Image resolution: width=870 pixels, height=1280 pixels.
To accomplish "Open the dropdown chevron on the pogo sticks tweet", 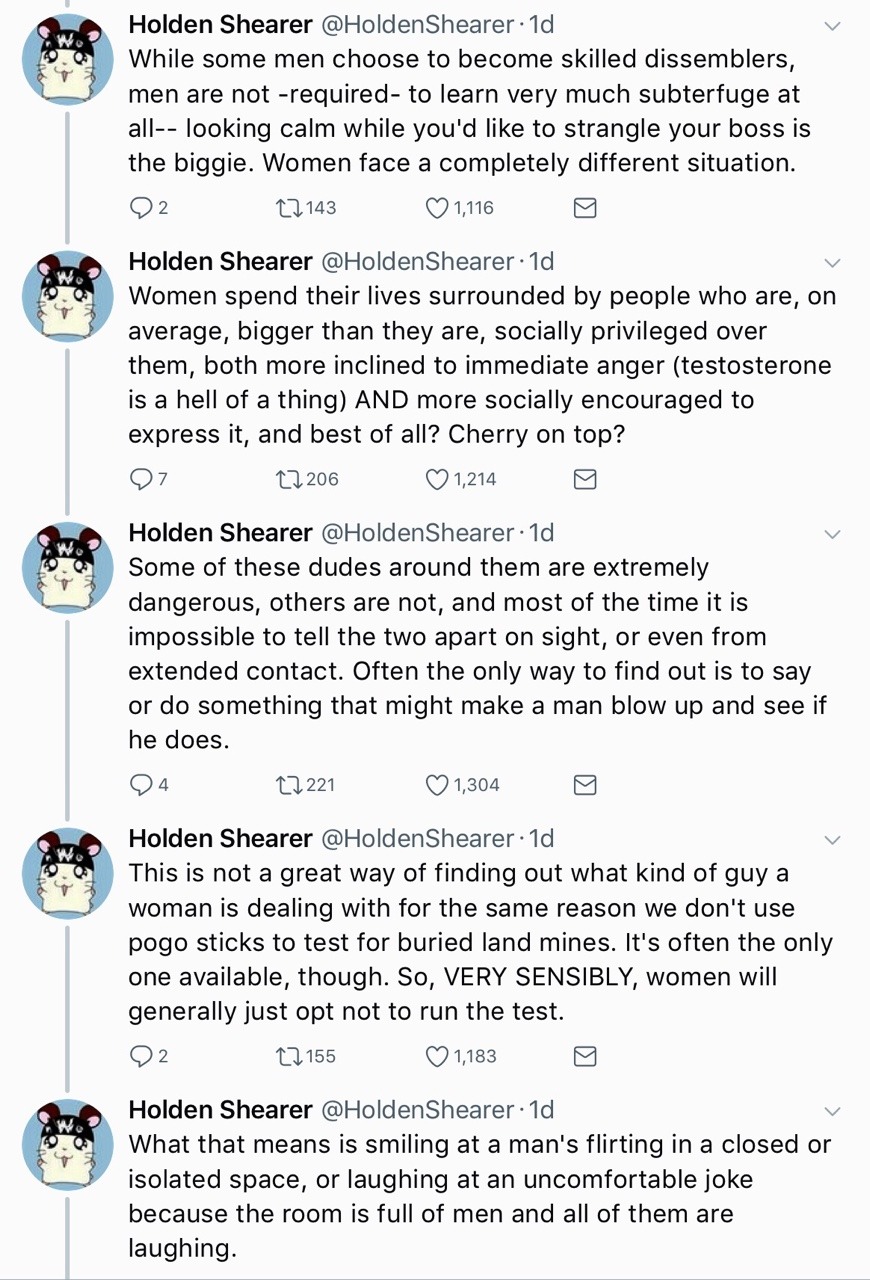I will click(832, 840).
